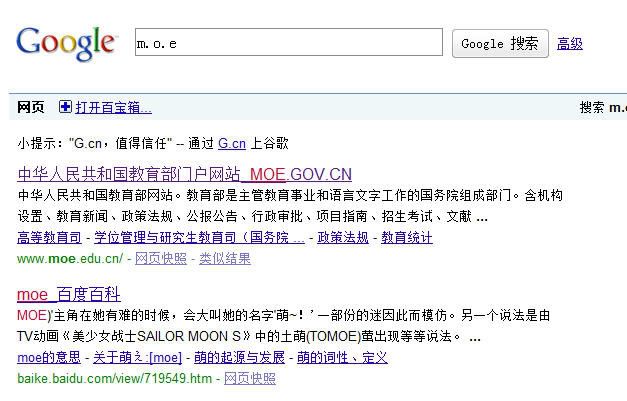This screenshot has width=627, height=401.
Task: Open the 打开百宝箱... link
Action: (114, 107)
